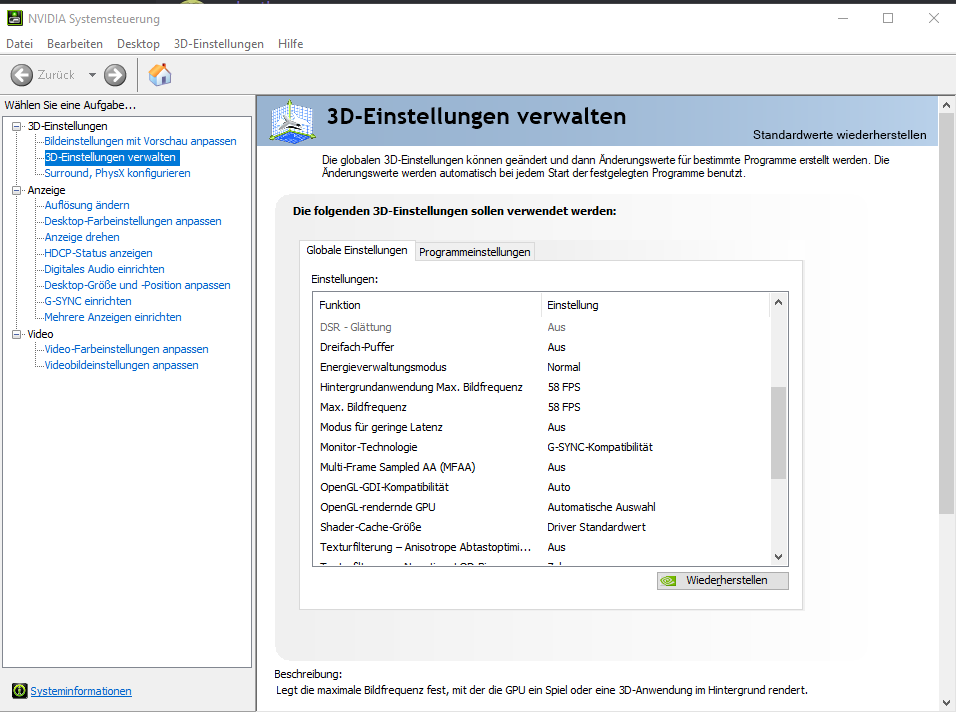The height and width of the screenshot is (713, 956).
Task: Switch to the Globale Einstellungen tab
Action: pos(357,250)
